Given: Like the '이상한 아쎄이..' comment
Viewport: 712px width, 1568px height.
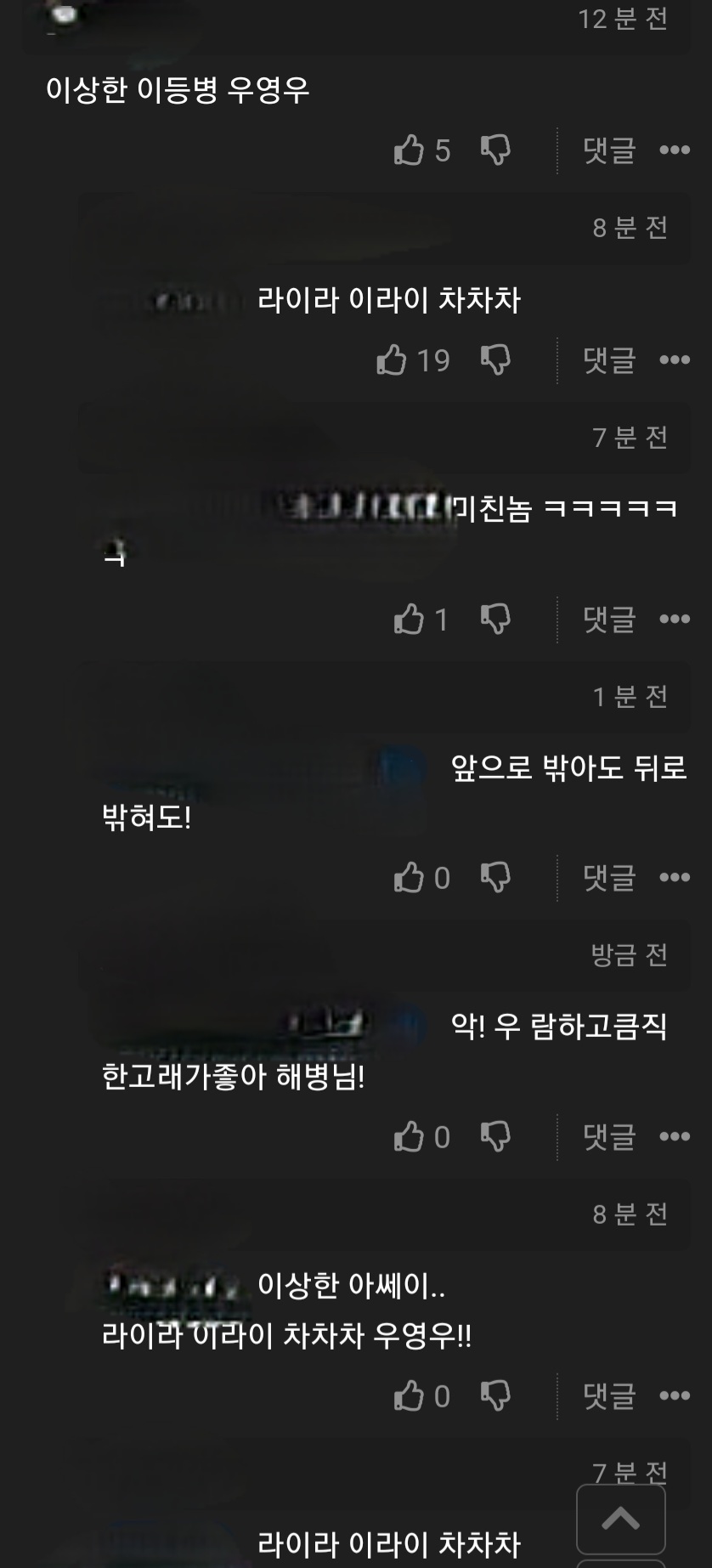Looking at the screenshot, I should 409,1395.
